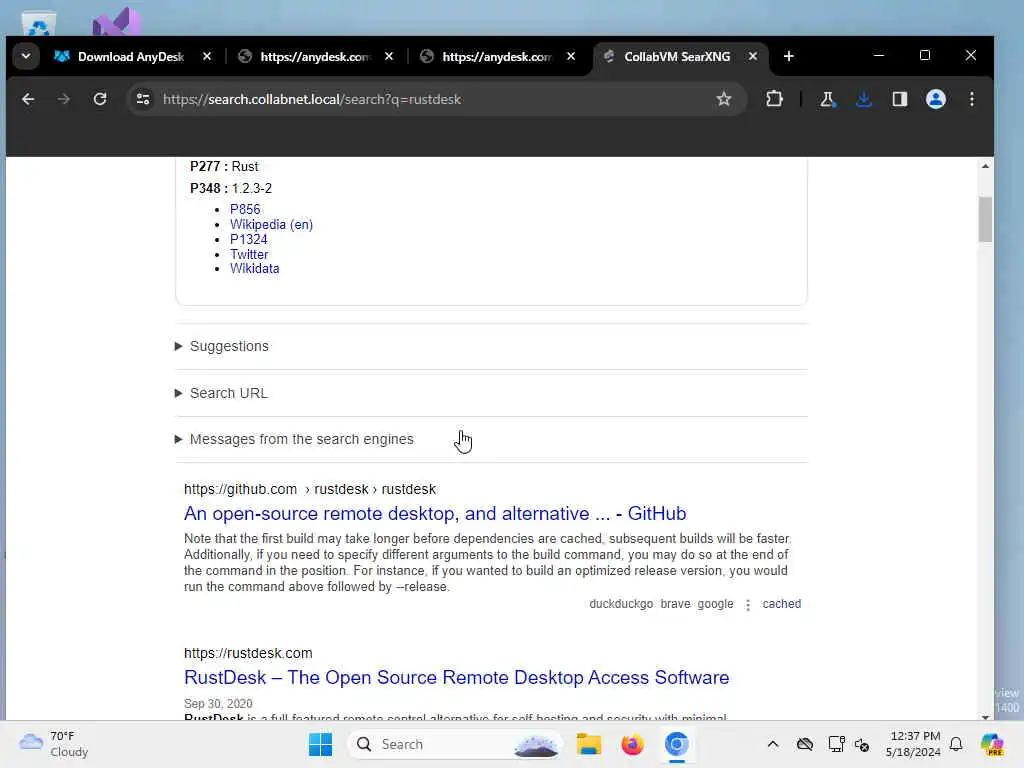Open RustDesk Open Source Remote Desktop result

456,677
